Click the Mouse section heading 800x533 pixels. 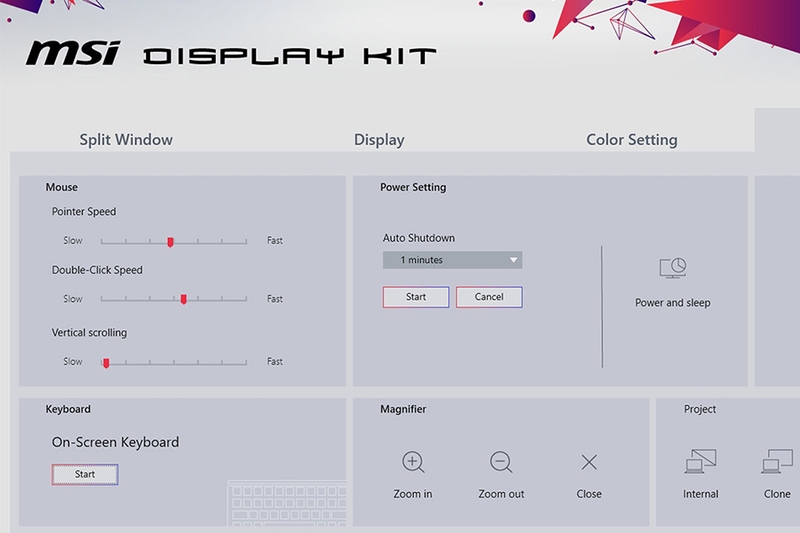tap(62, 187)
